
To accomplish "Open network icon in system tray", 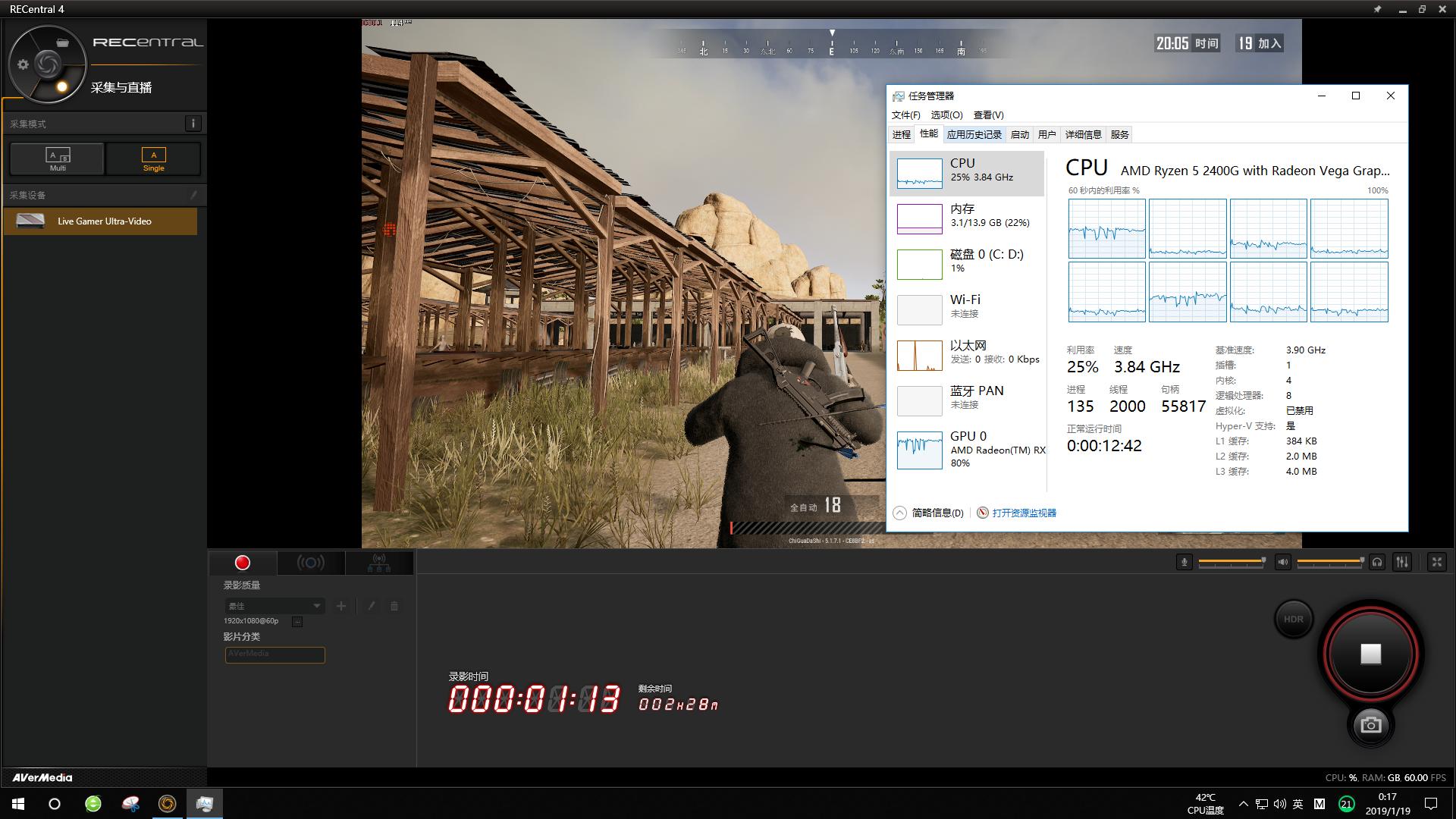I will (1261, 804).
